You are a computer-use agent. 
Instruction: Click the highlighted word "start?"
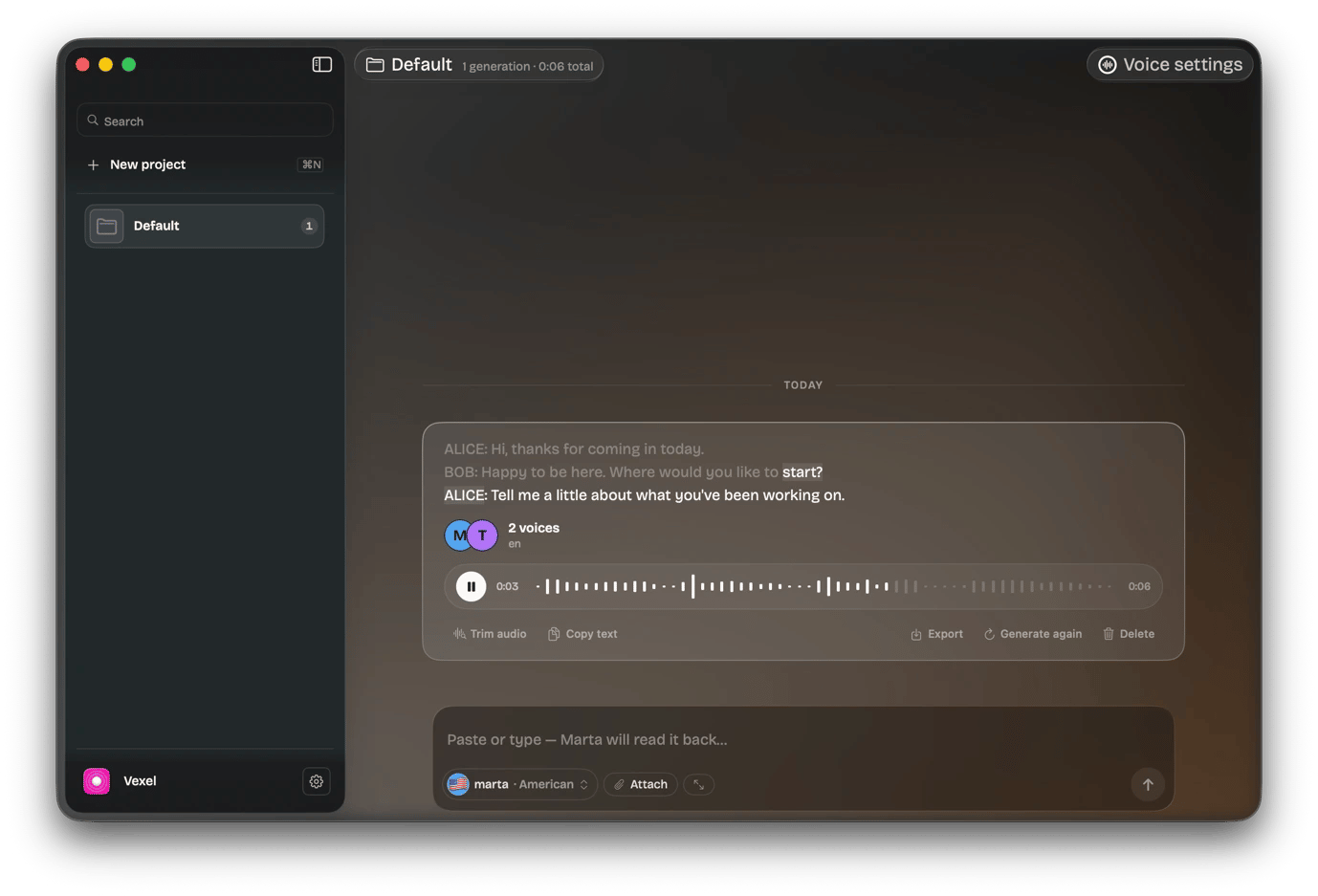click(802, 472)
